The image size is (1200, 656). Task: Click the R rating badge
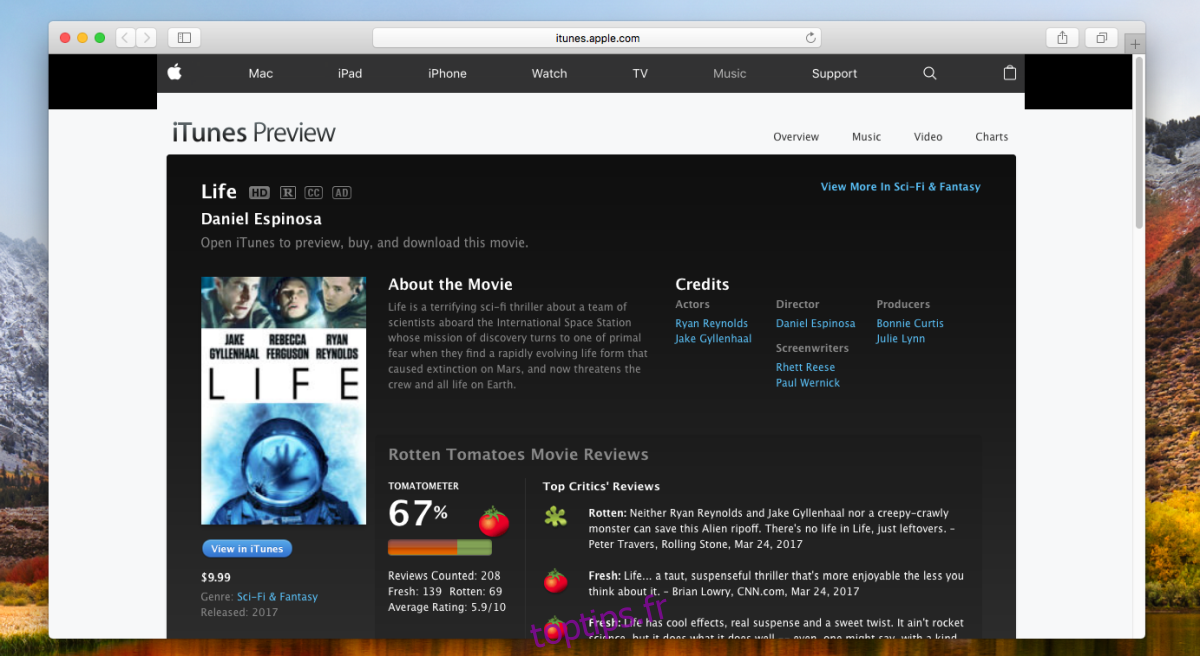tap(288, 193)
